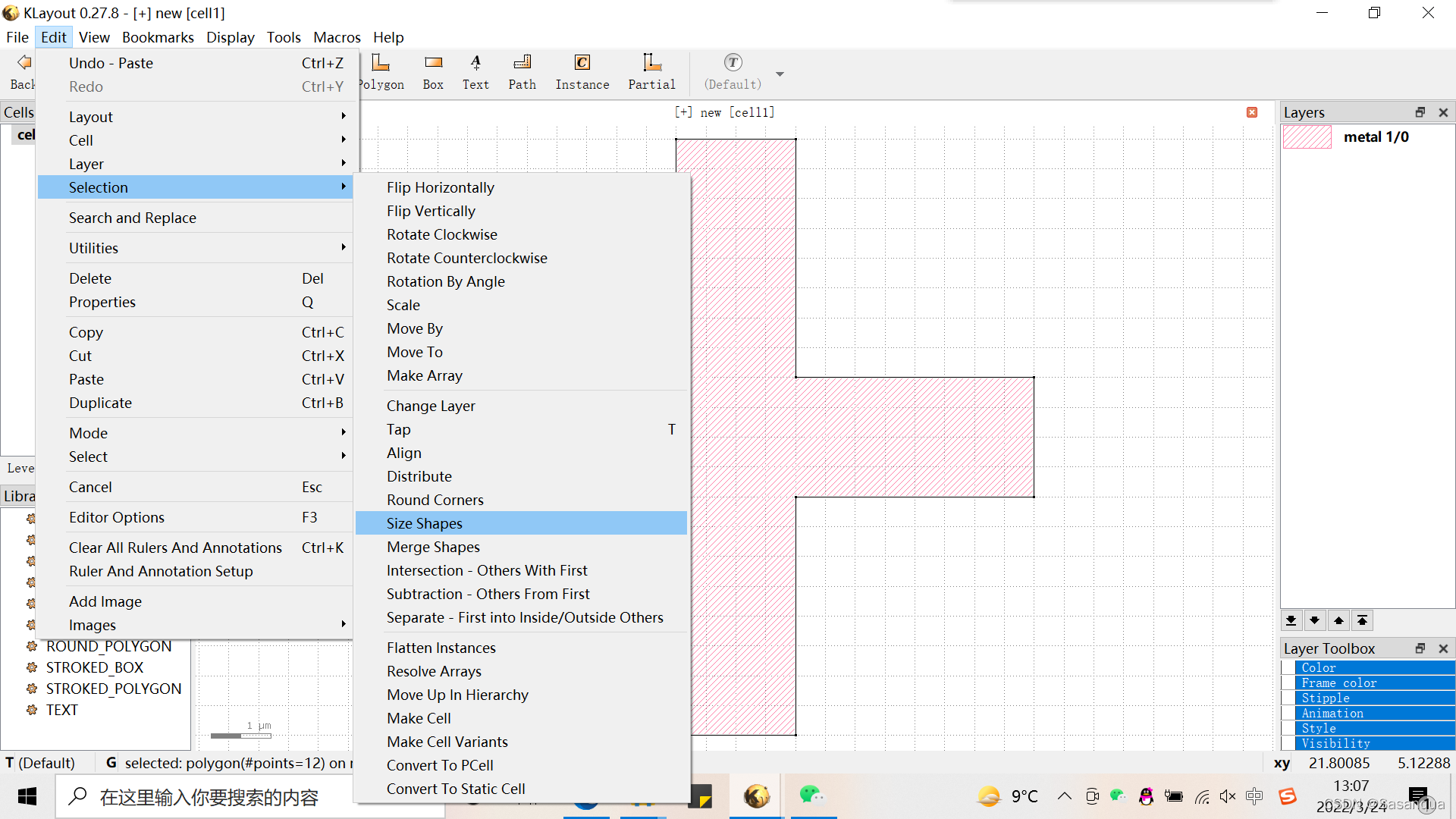Select the Partial edit tool
The height and width of the screenshot is (819, 1456).
coord(651,72)
